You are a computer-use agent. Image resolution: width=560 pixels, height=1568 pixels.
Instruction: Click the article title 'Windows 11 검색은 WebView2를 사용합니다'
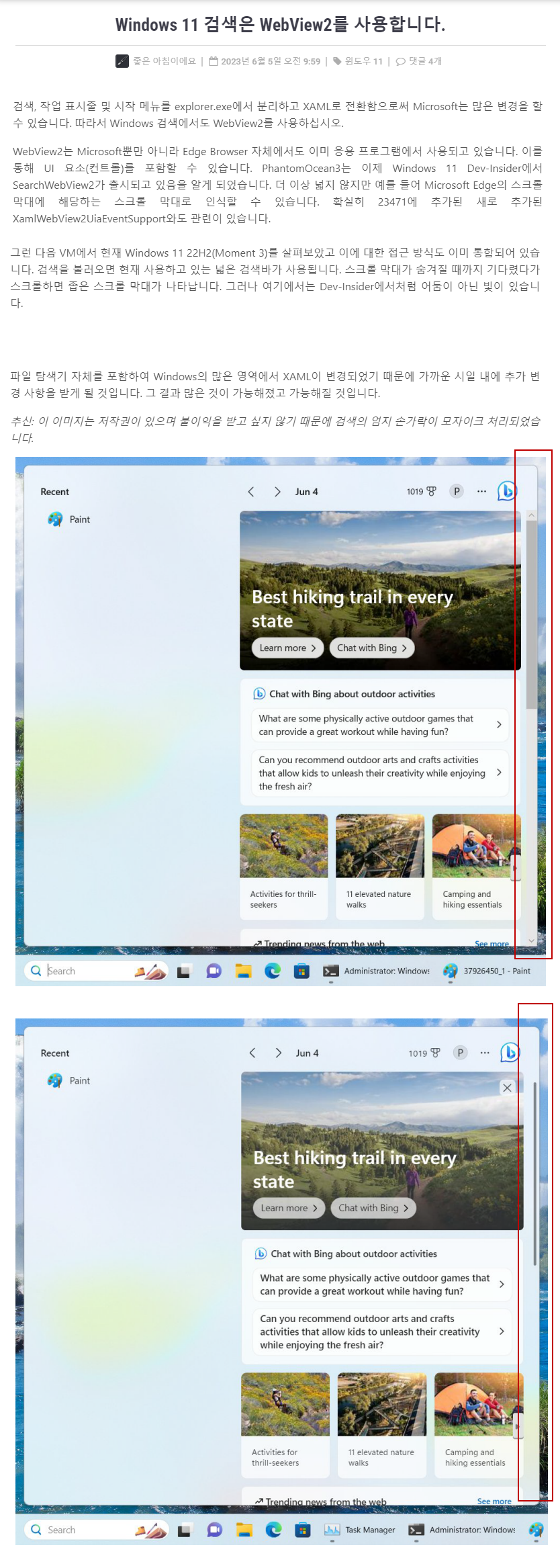point(281,25)
